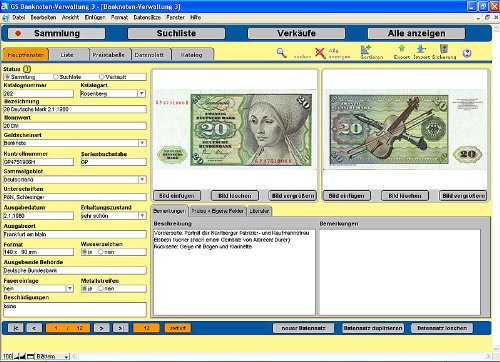Click the orange button right of count 12
The image size is (500, 362).
pos(178,328)
